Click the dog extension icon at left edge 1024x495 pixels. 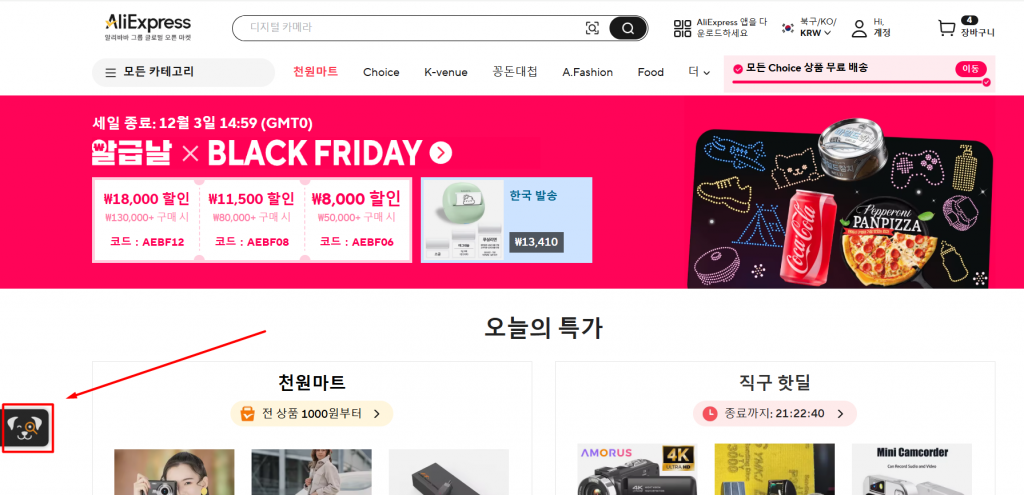coord(27,428)
